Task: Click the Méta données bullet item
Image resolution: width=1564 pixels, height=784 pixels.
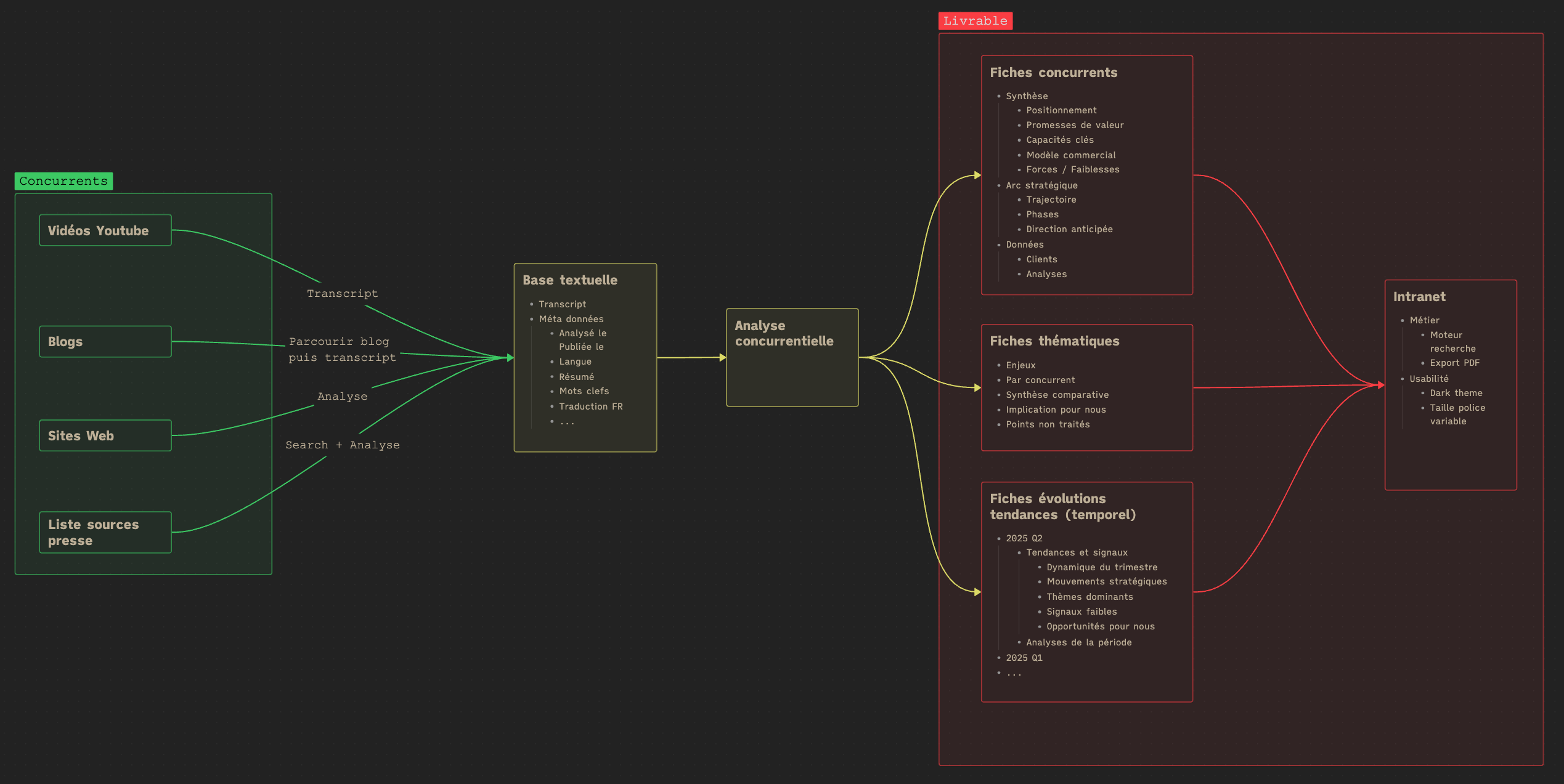Action: 571,319
